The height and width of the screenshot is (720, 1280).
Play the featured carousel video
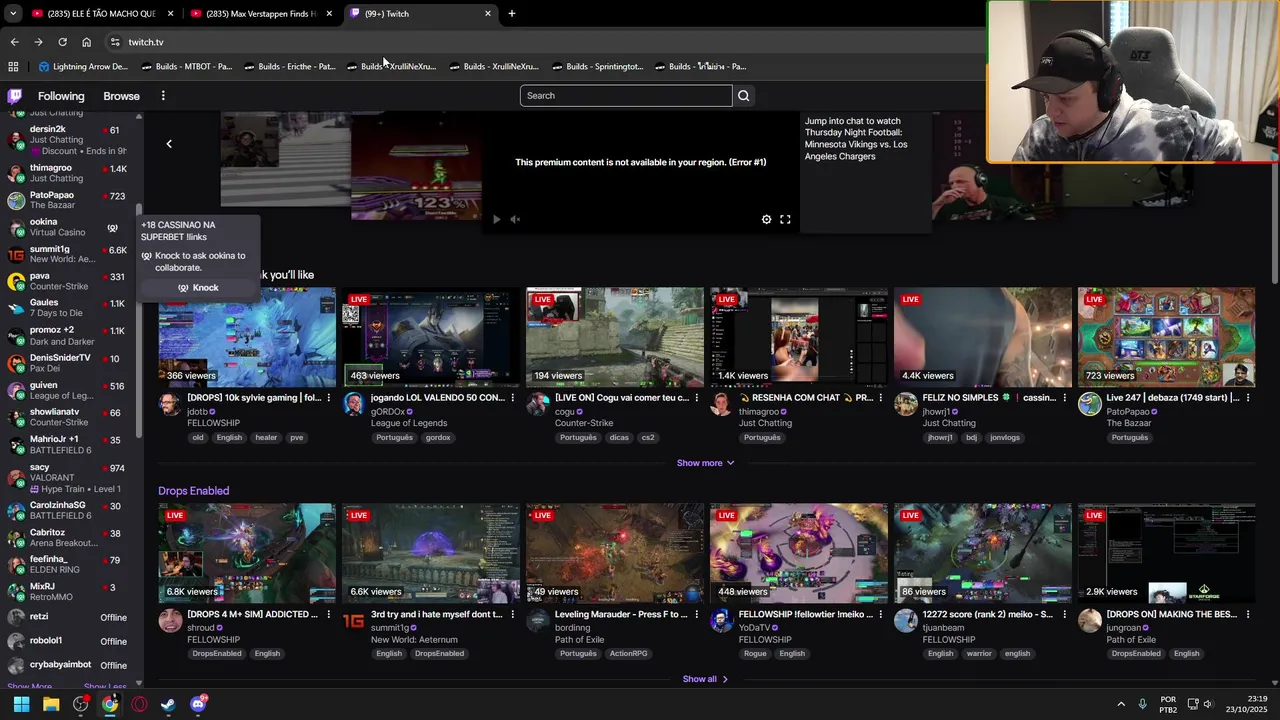(496, 219)
